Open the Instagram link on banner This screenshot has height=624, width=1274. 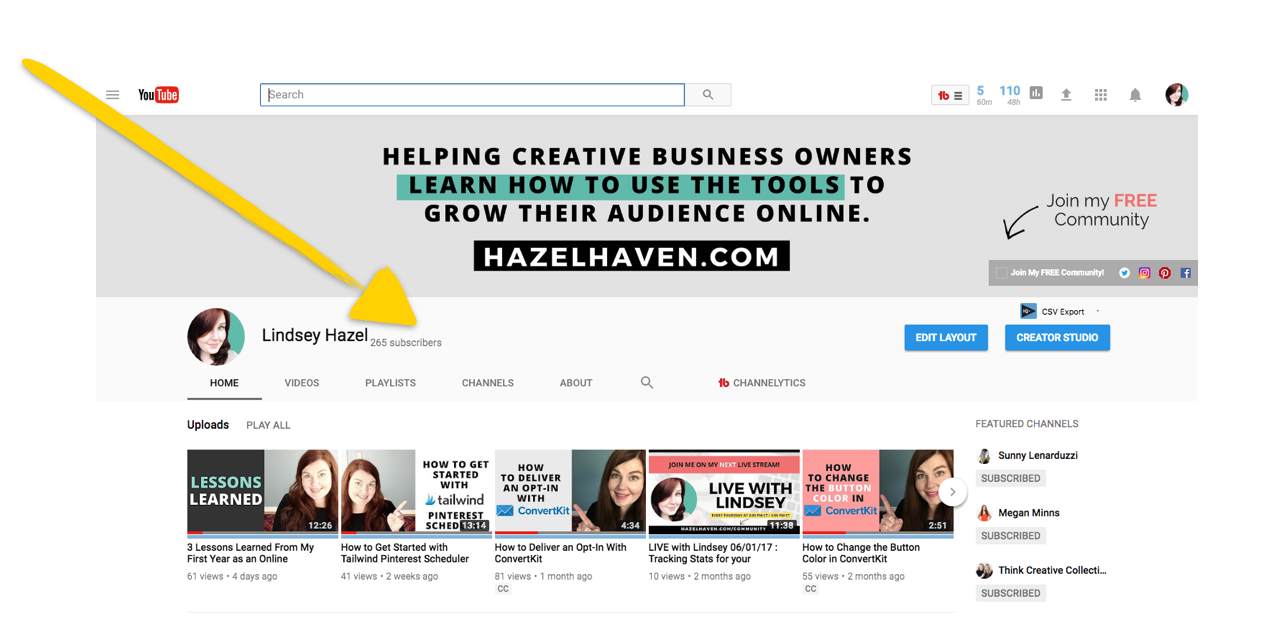pyautogui.click(x=1145, y=273)
